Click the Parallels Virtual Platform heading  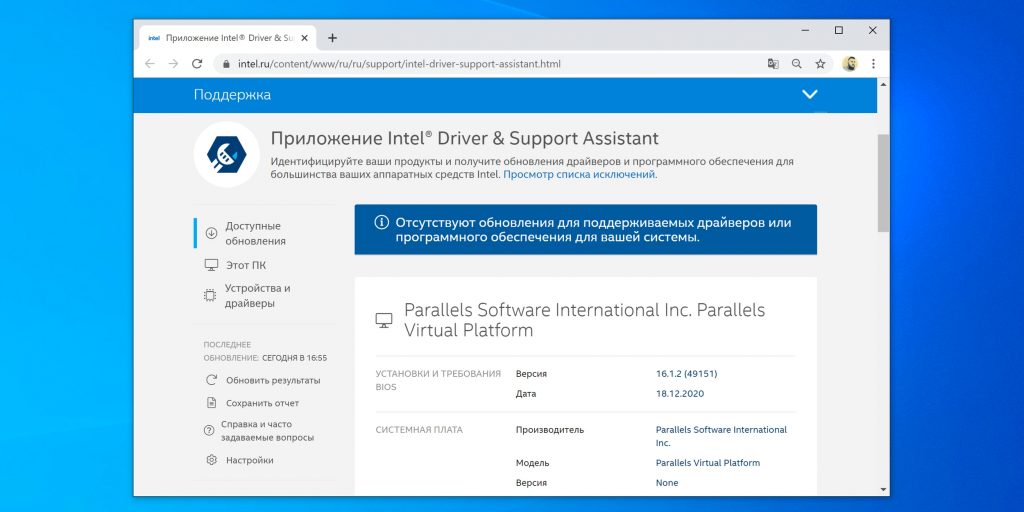click(x=584, y=320)
